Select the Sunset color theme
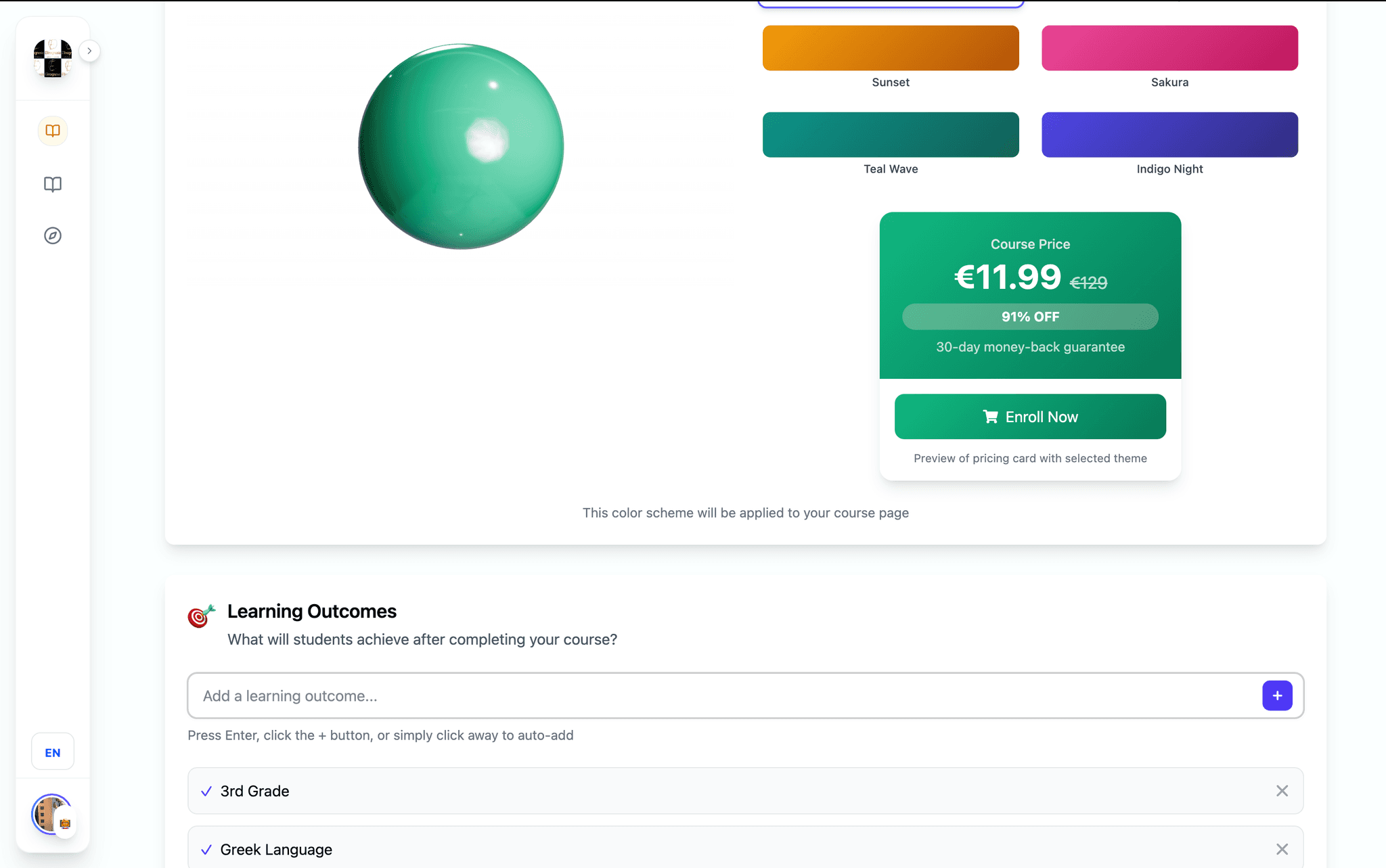 click(x=891, y=48)
